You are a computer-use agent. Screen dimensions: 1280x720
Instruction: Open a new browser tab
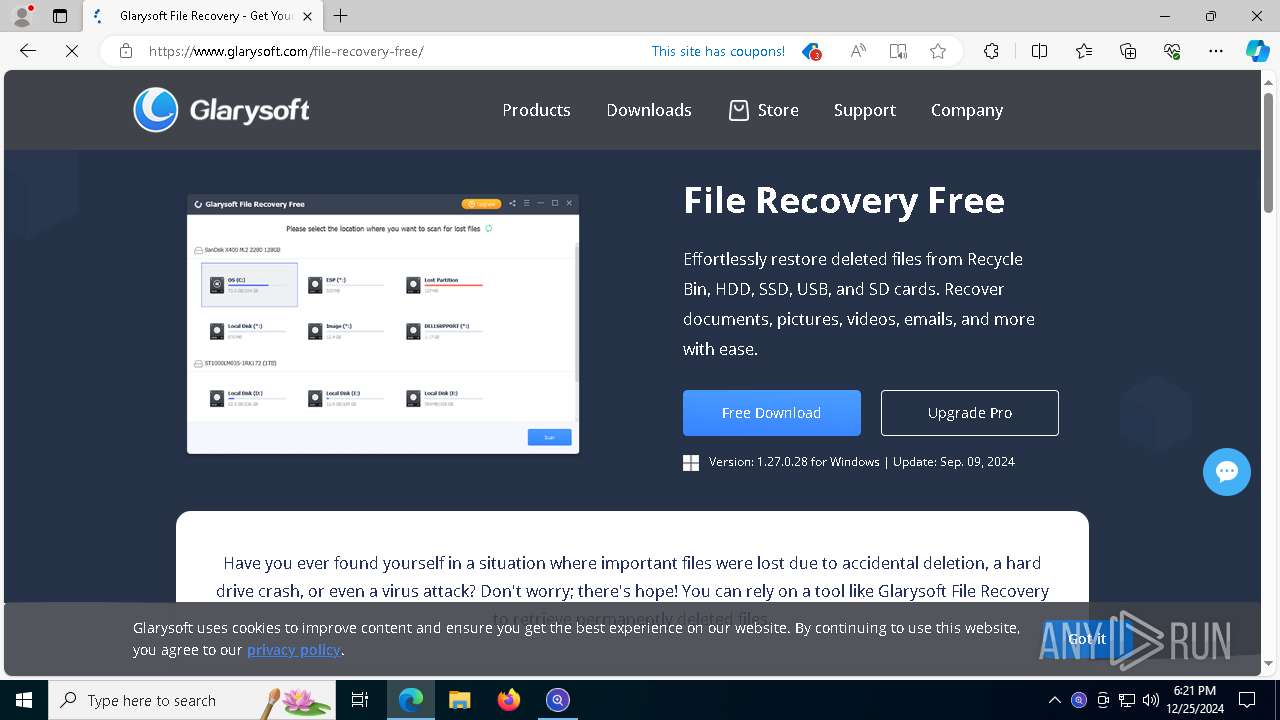[x=341, y=16]
